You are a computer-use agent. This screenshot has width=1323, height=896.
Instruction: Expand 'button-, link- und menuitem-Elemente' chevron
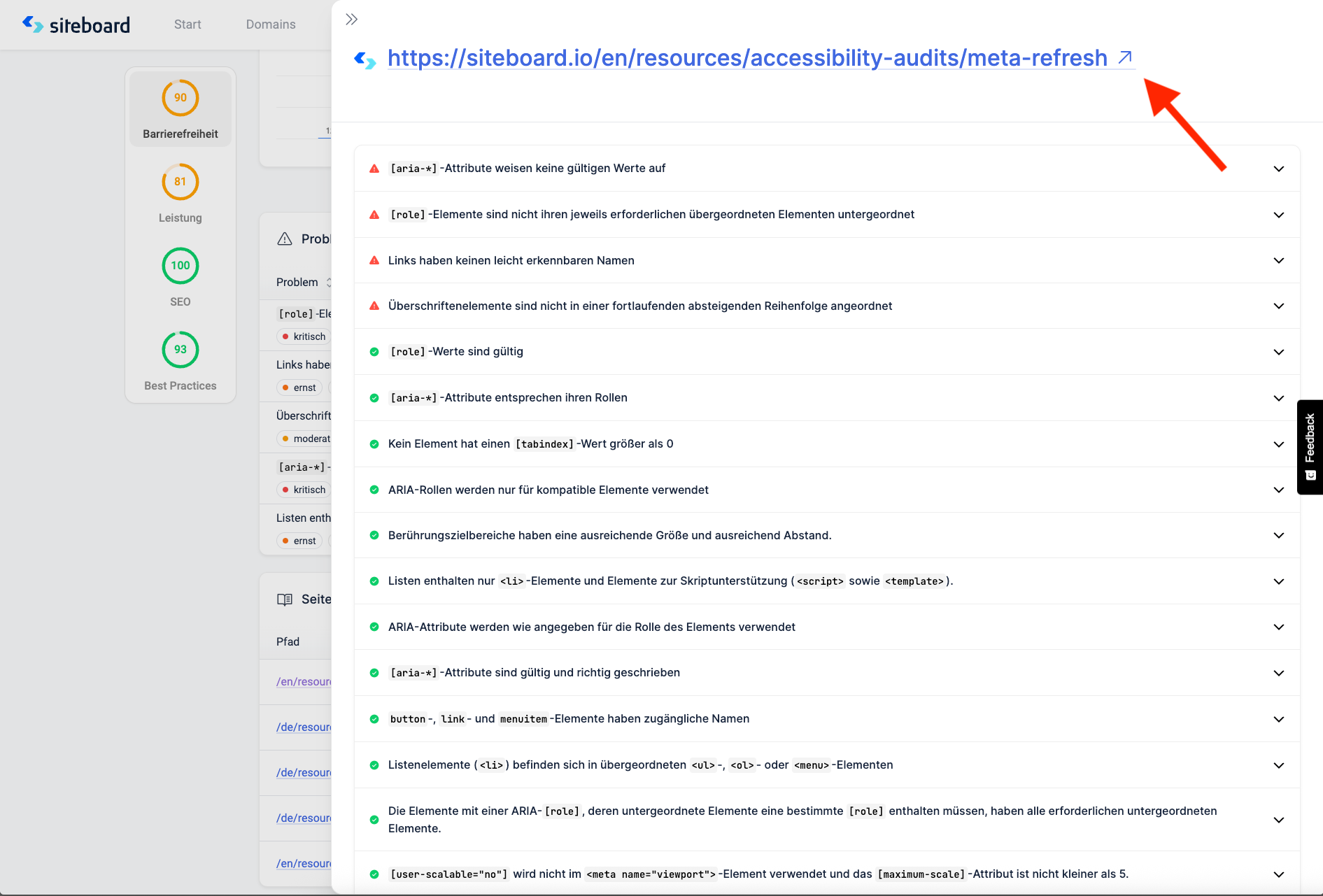[1279, 719]
